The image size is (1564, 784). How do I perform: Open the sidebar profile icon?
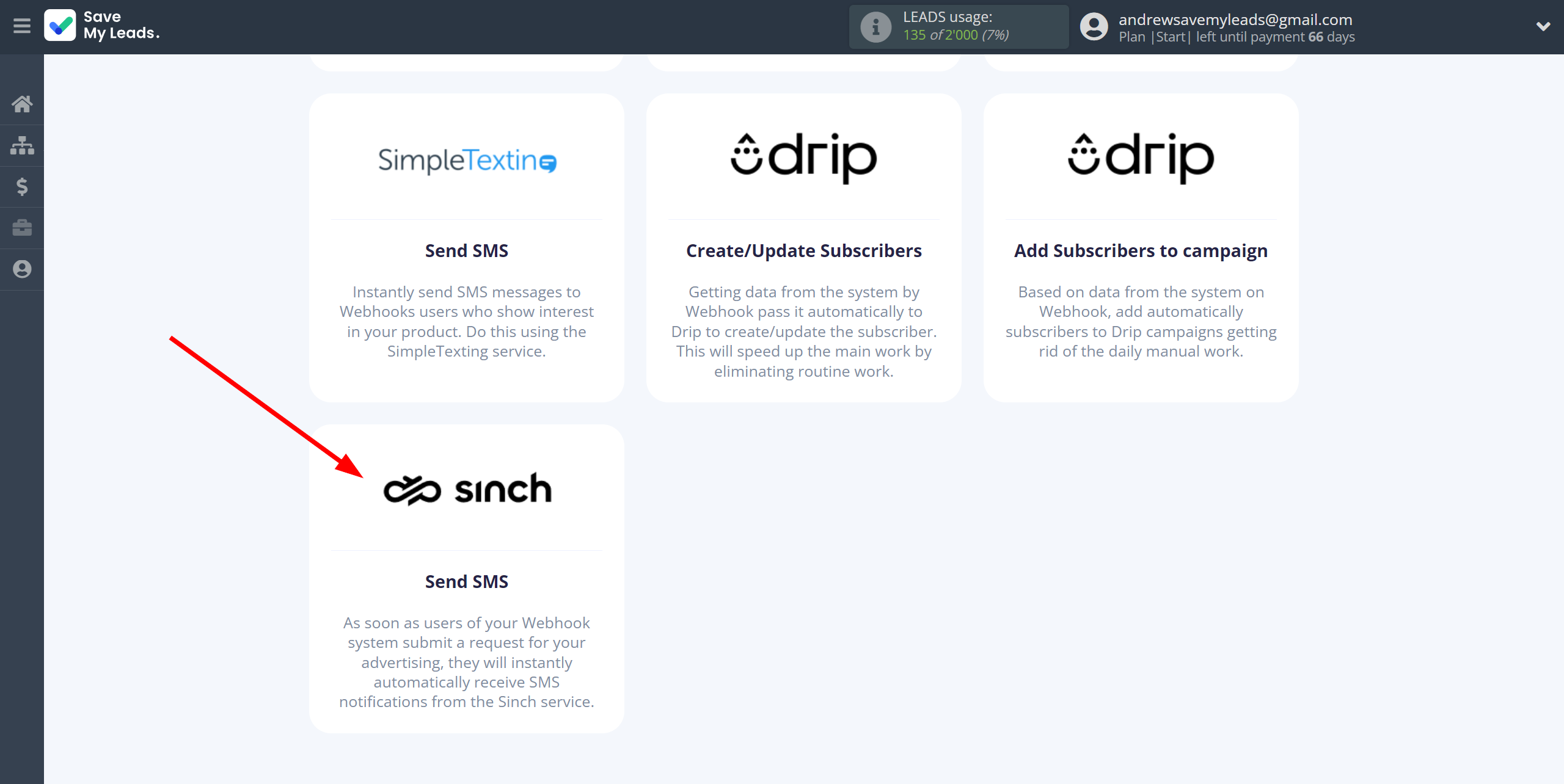coord(22,269)
